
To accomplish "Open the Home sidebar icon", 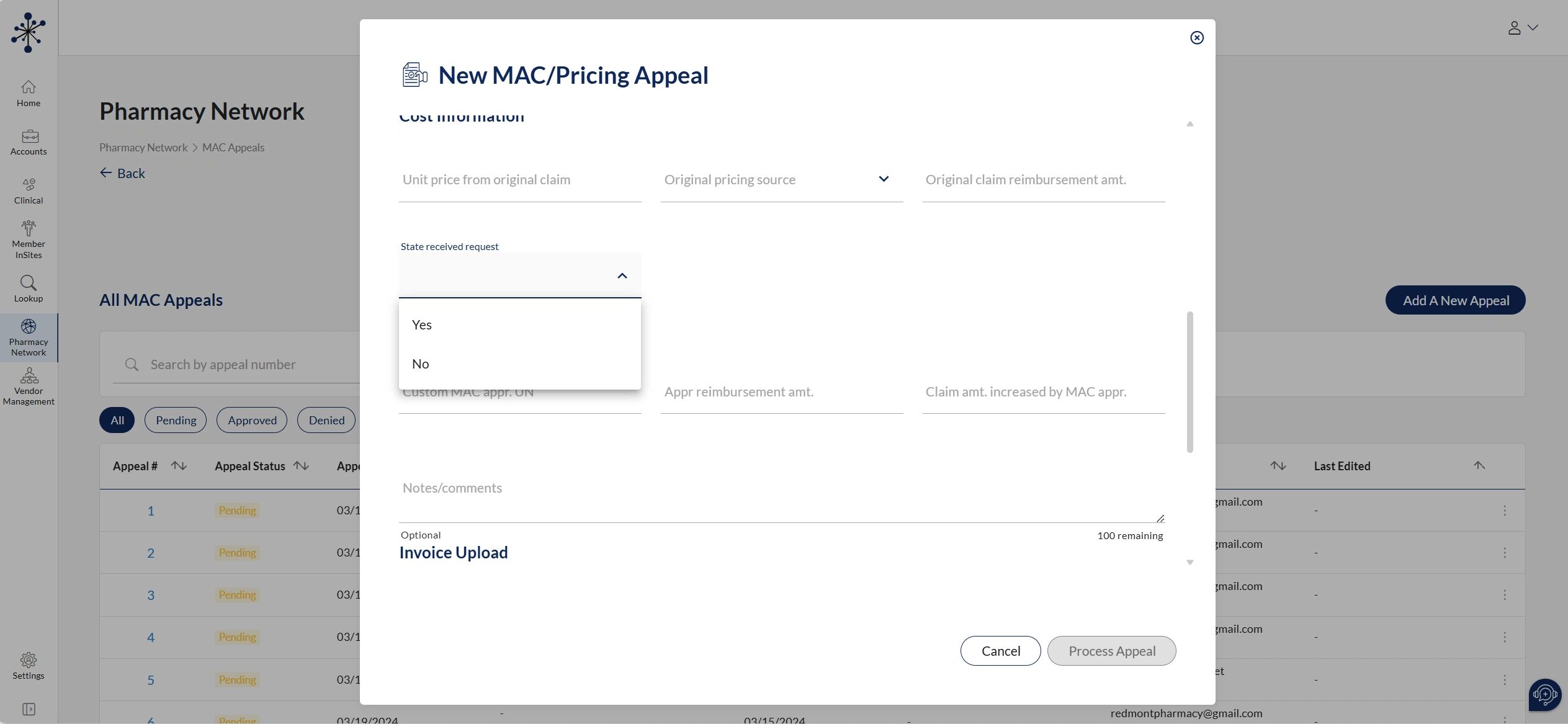I will click(29, 93).
